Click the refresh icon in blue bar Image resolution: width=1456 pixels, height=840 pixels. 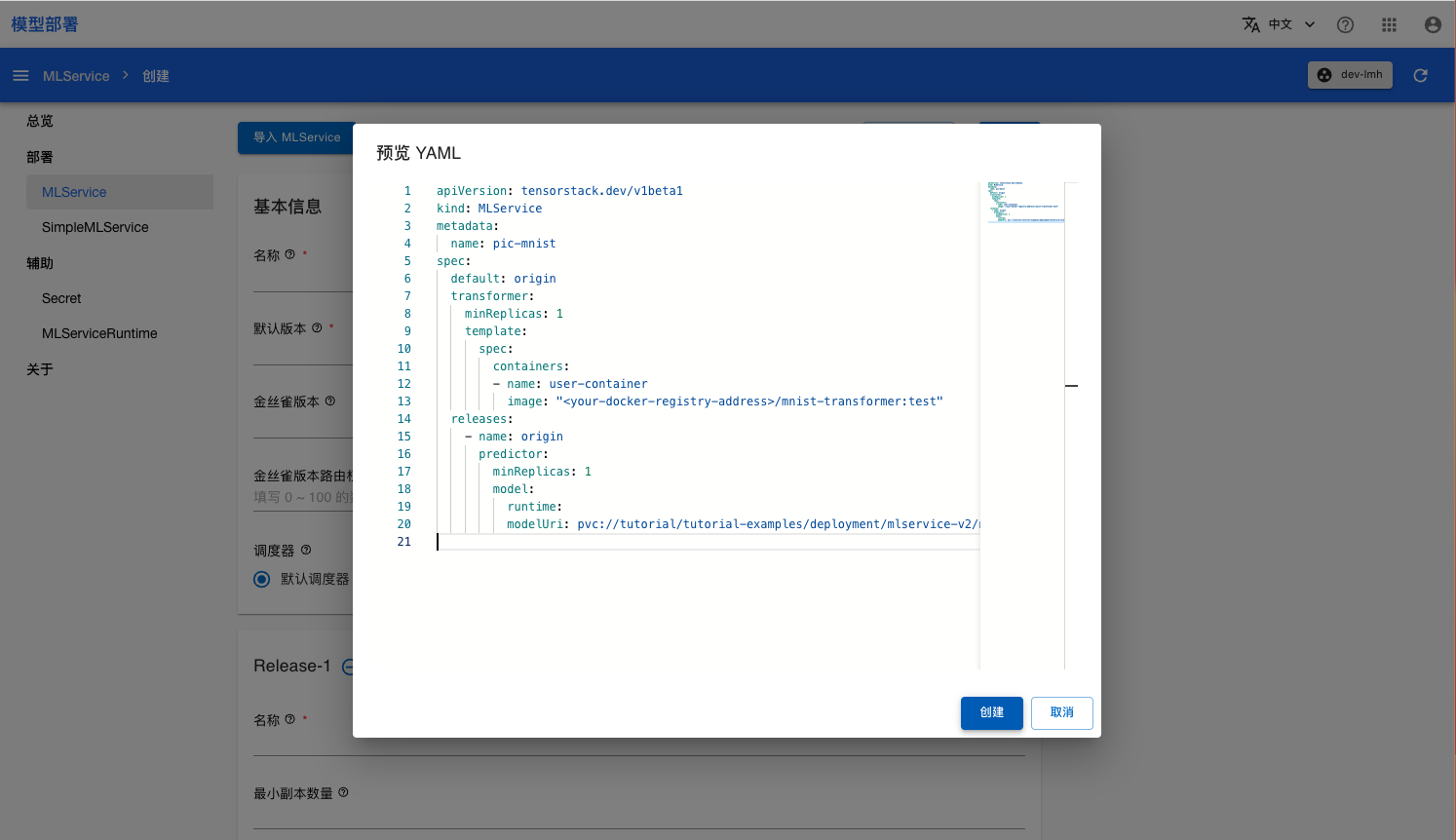tap(1421, 75)
